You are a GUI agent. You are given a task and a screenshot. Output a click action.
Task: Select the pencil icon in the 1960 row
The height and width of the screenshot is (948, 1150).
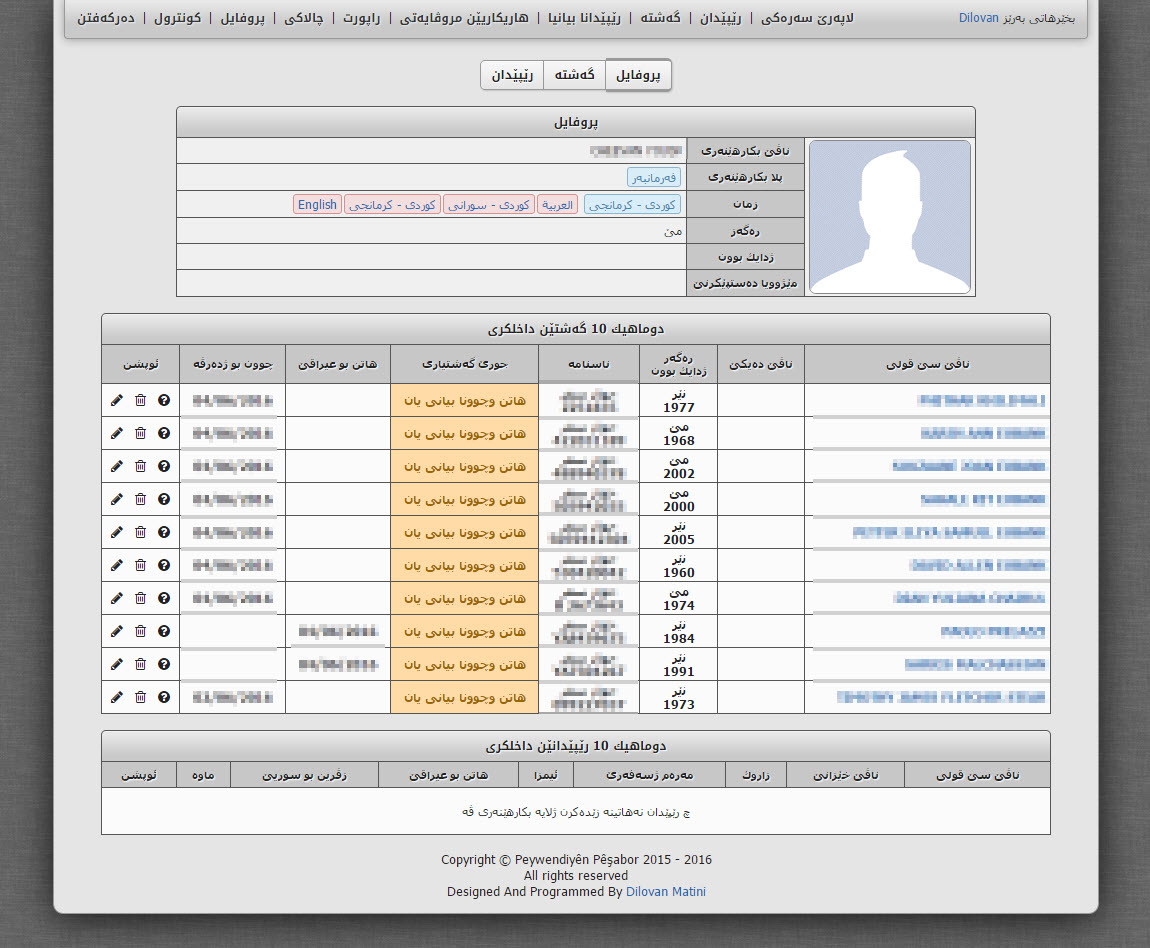(117, 565)
